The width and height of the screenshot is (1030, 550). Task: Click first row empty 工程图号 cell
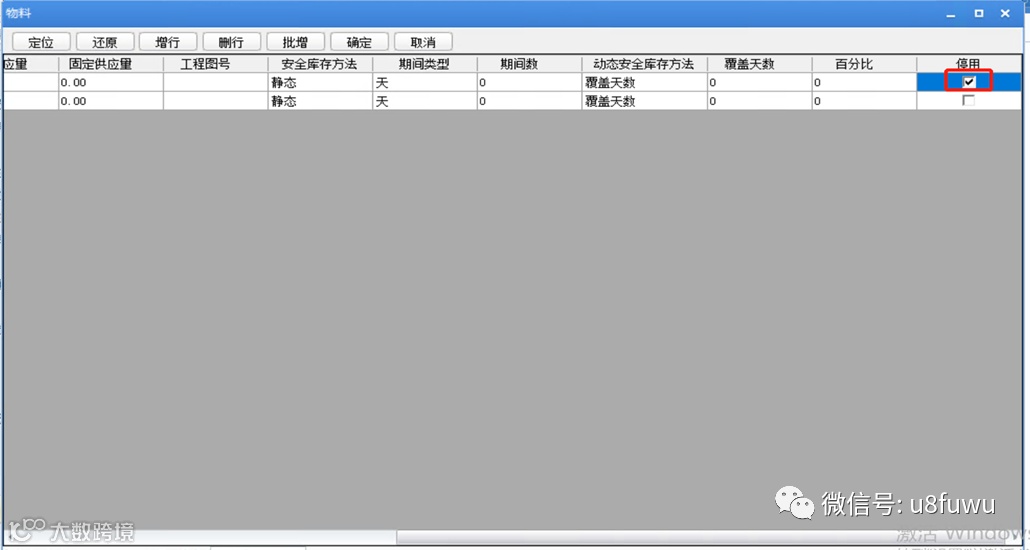point(215,82)
